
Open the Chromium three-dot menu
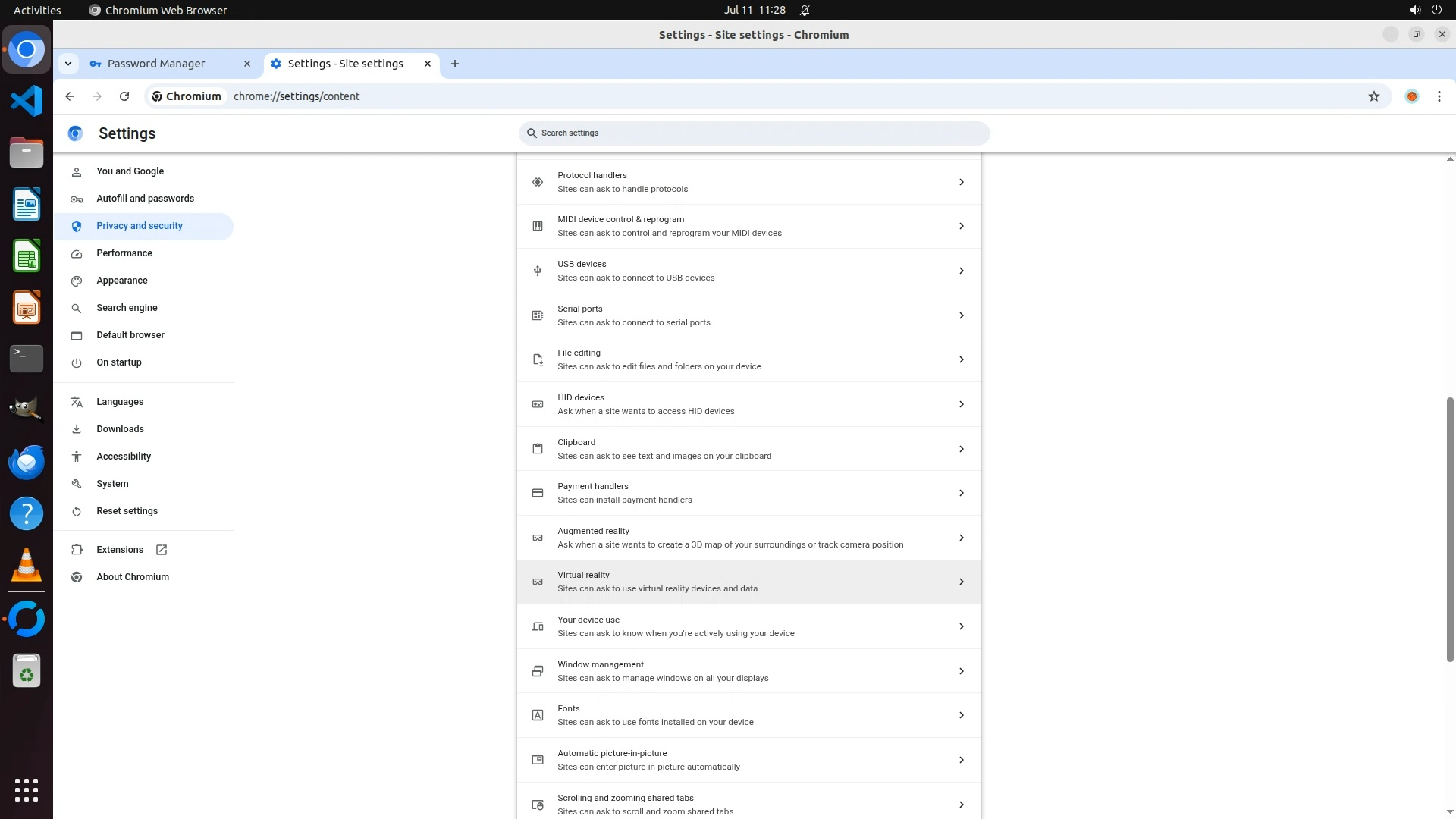[1439, 96]
